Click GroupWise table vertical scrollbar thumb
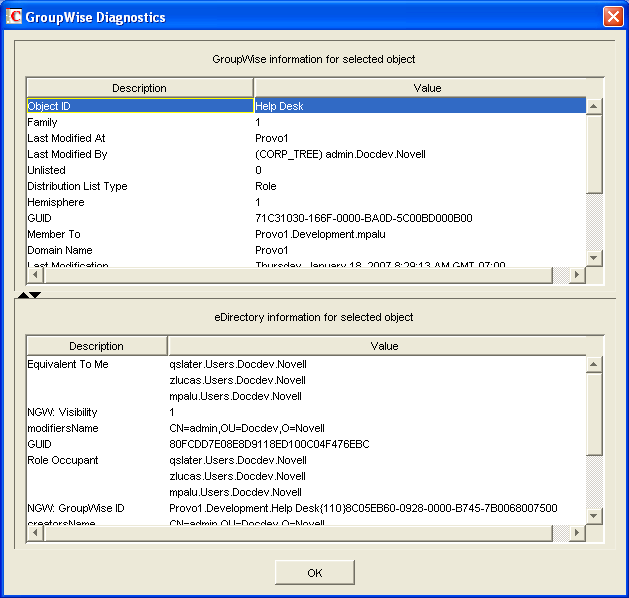This screenshot has width=629, height=598. pyautogui.click(x=594, y=154)
